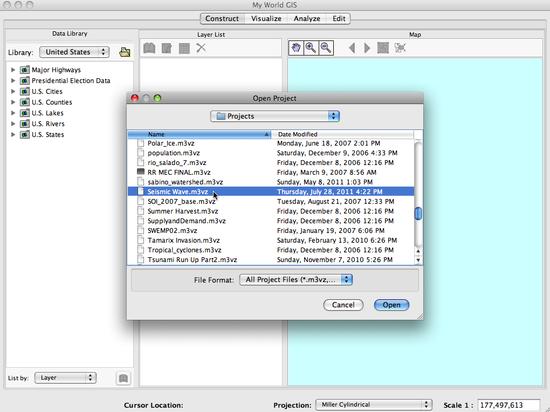Click the Presidential Election Data layer icon
The height and width of the screenshot is (412, 550).
pyautogui.click(x=25, y=81)
